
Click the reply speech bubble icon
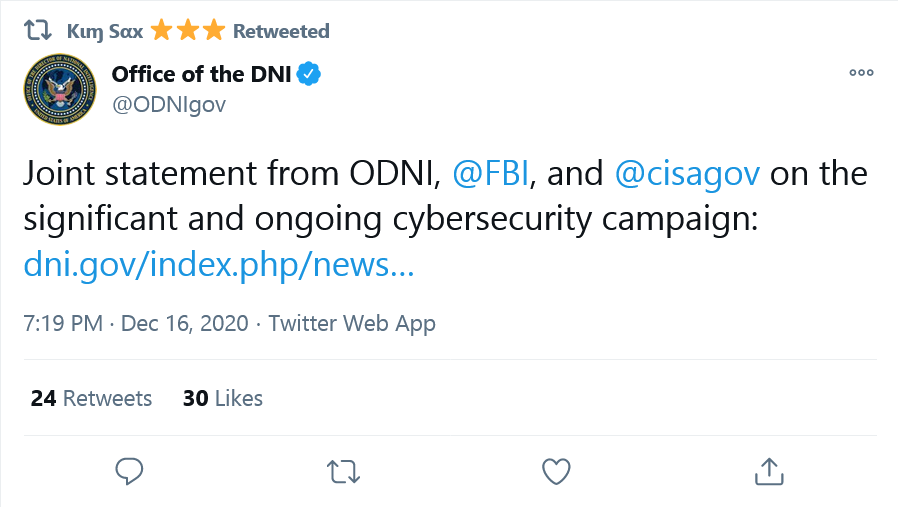129,471
